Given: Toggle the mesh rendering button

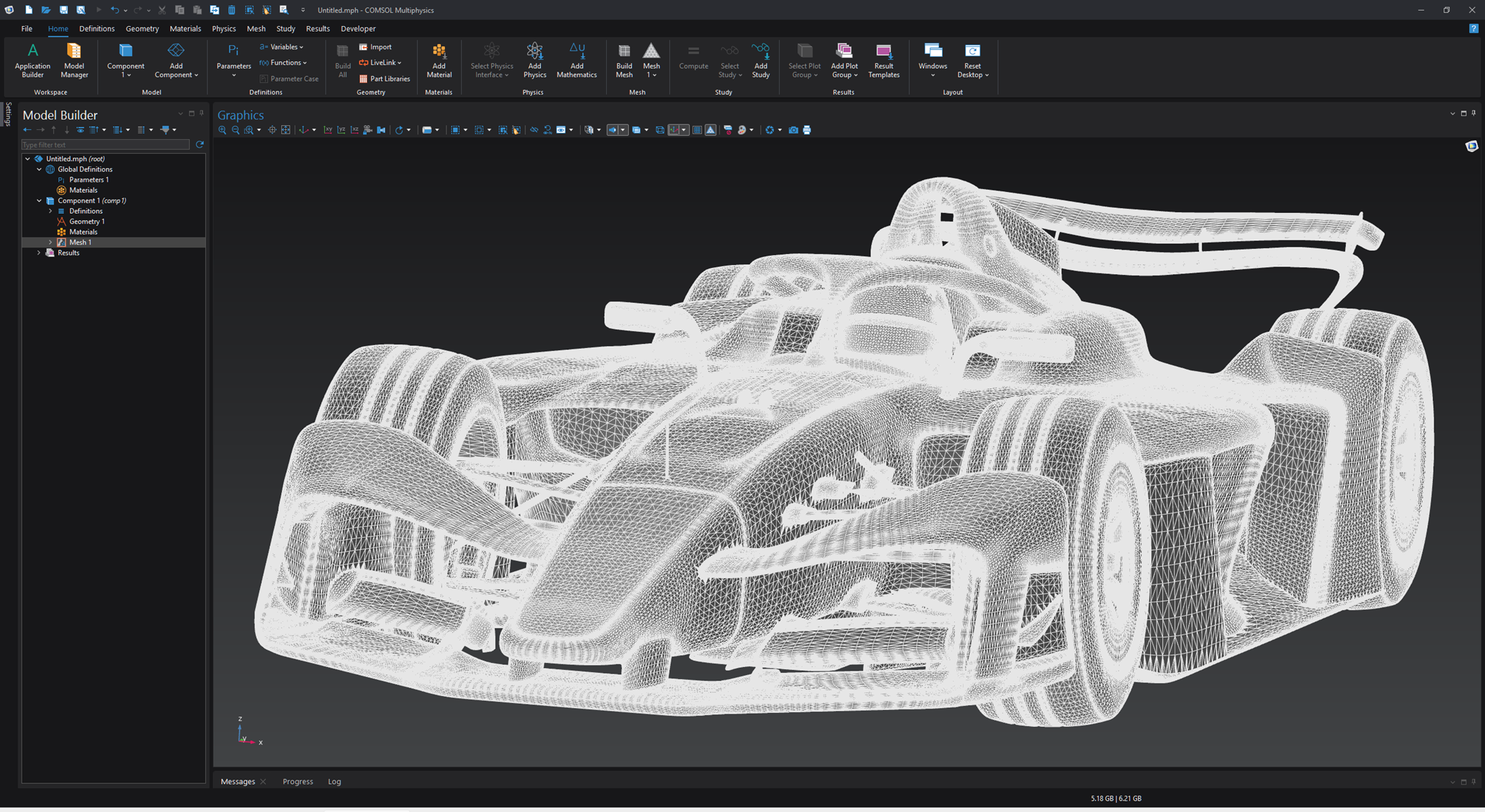Looking at the screenshot, I should [710, 130].
